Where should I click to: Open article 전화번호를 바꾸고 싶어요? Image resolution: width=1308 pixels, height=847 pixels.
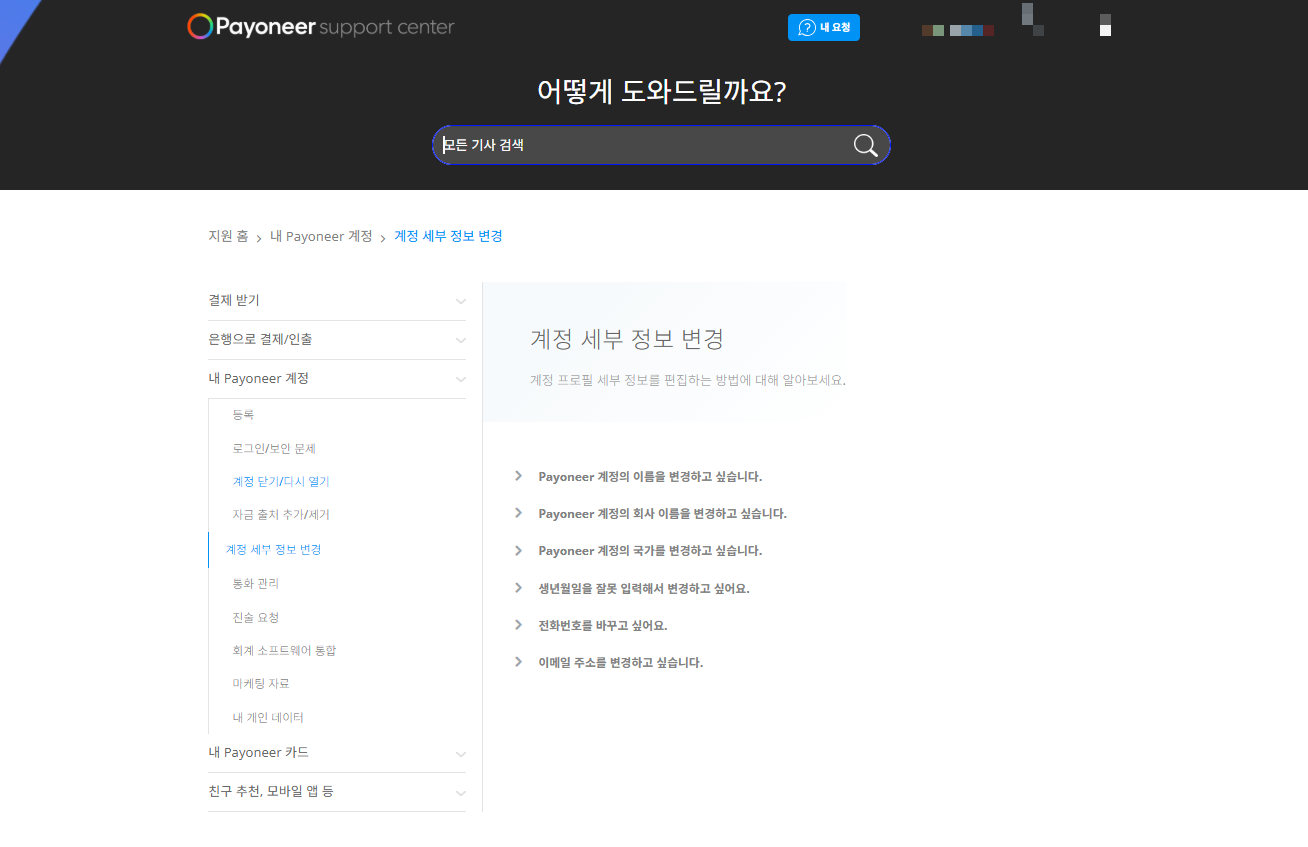tap(602, 625)
